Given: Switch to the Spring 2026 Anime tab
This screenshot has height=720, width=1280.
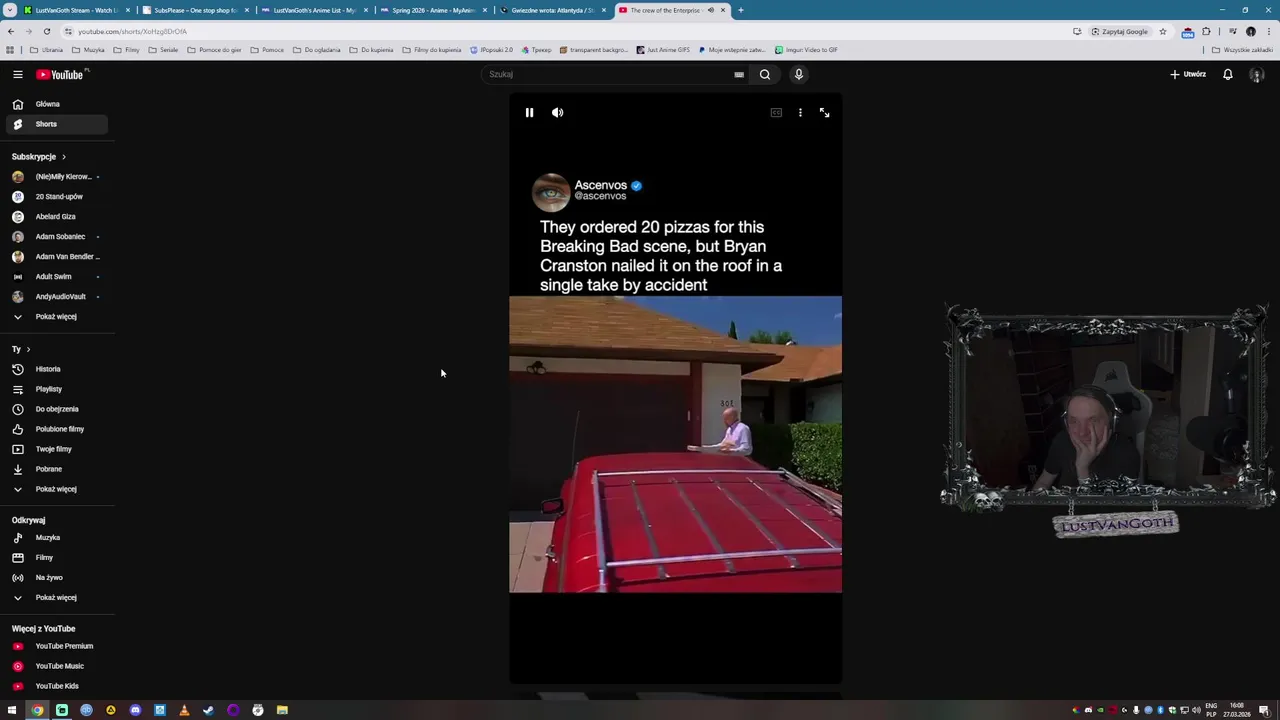Looking at the screenshot, I should point(433,10).
